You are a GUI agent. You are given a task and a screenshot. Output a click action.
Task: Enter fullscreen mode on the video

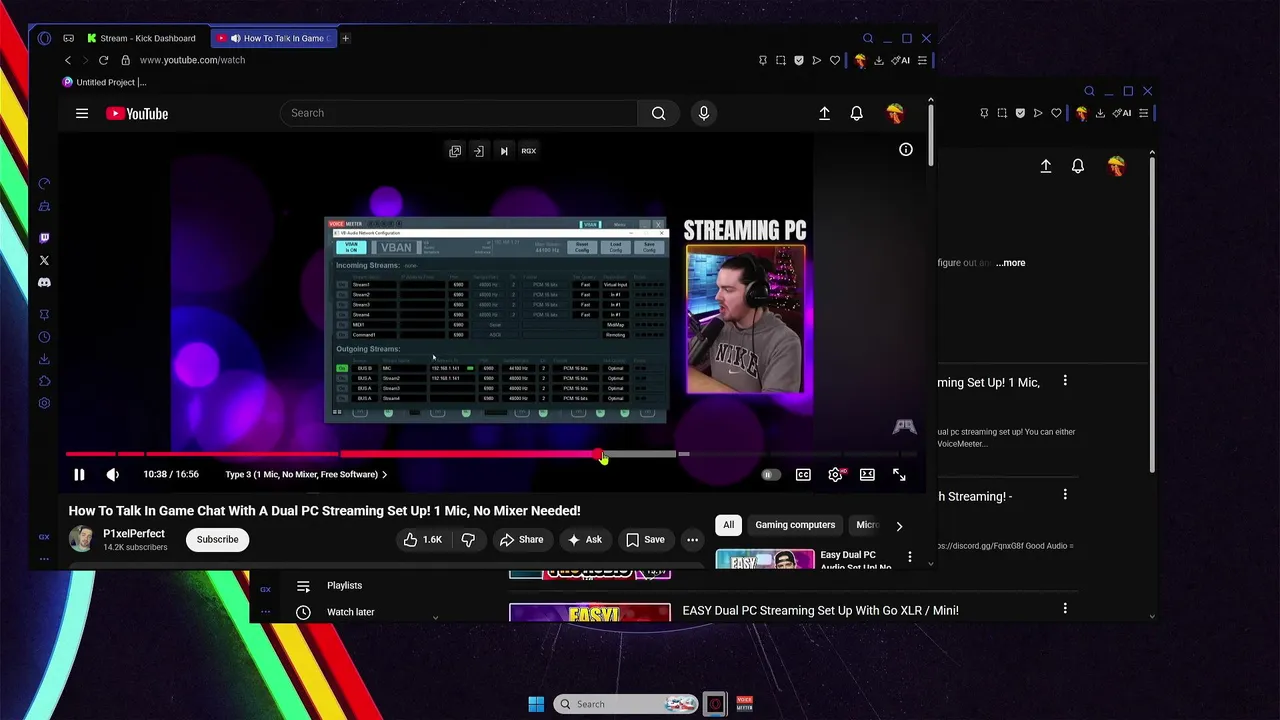point(899,475)
